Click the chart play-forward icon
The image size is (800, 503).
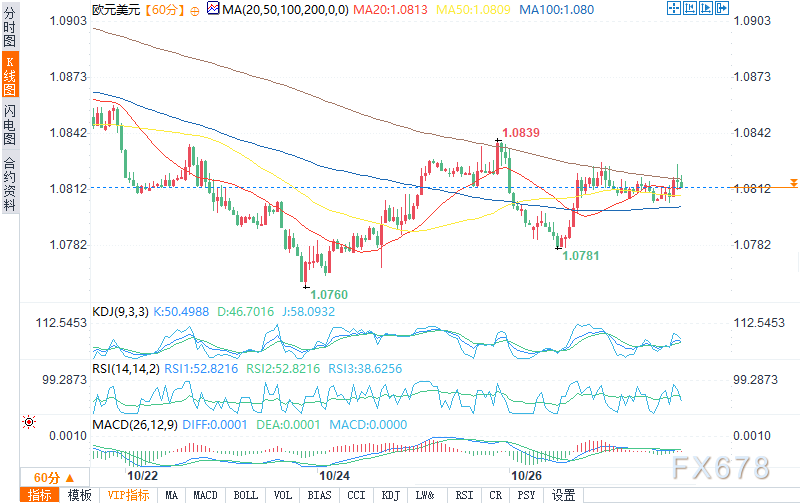(706, 8)
